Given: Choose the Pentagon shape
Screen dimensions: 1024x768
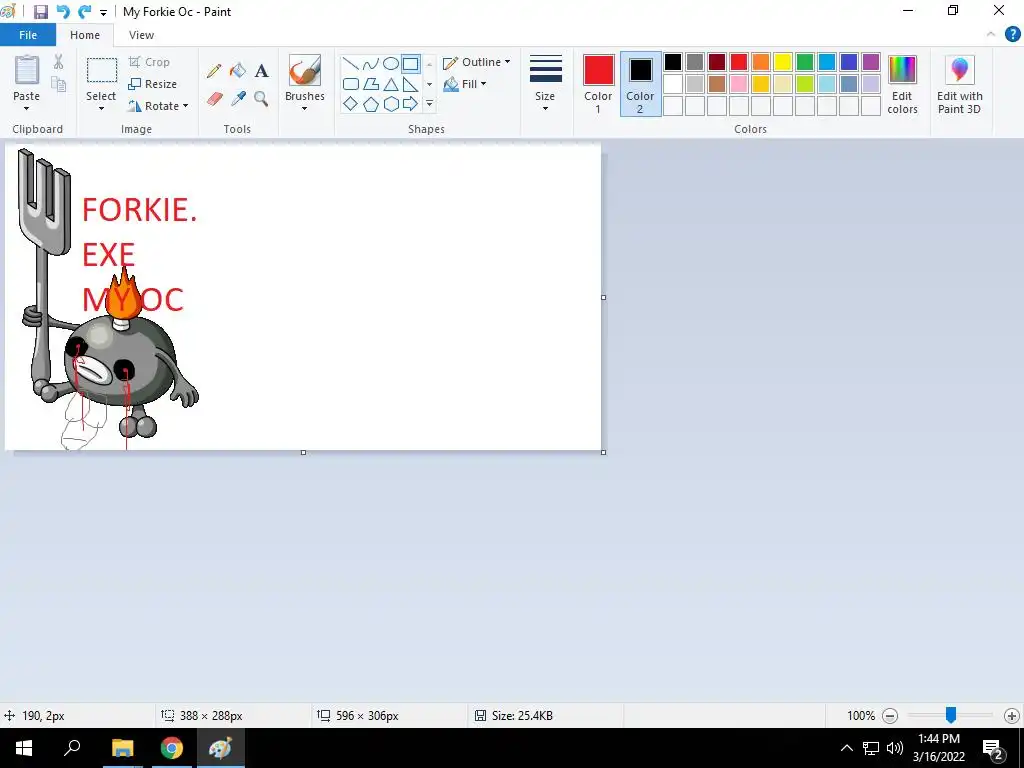Looking at the screenshot, I should click(370, 104).
